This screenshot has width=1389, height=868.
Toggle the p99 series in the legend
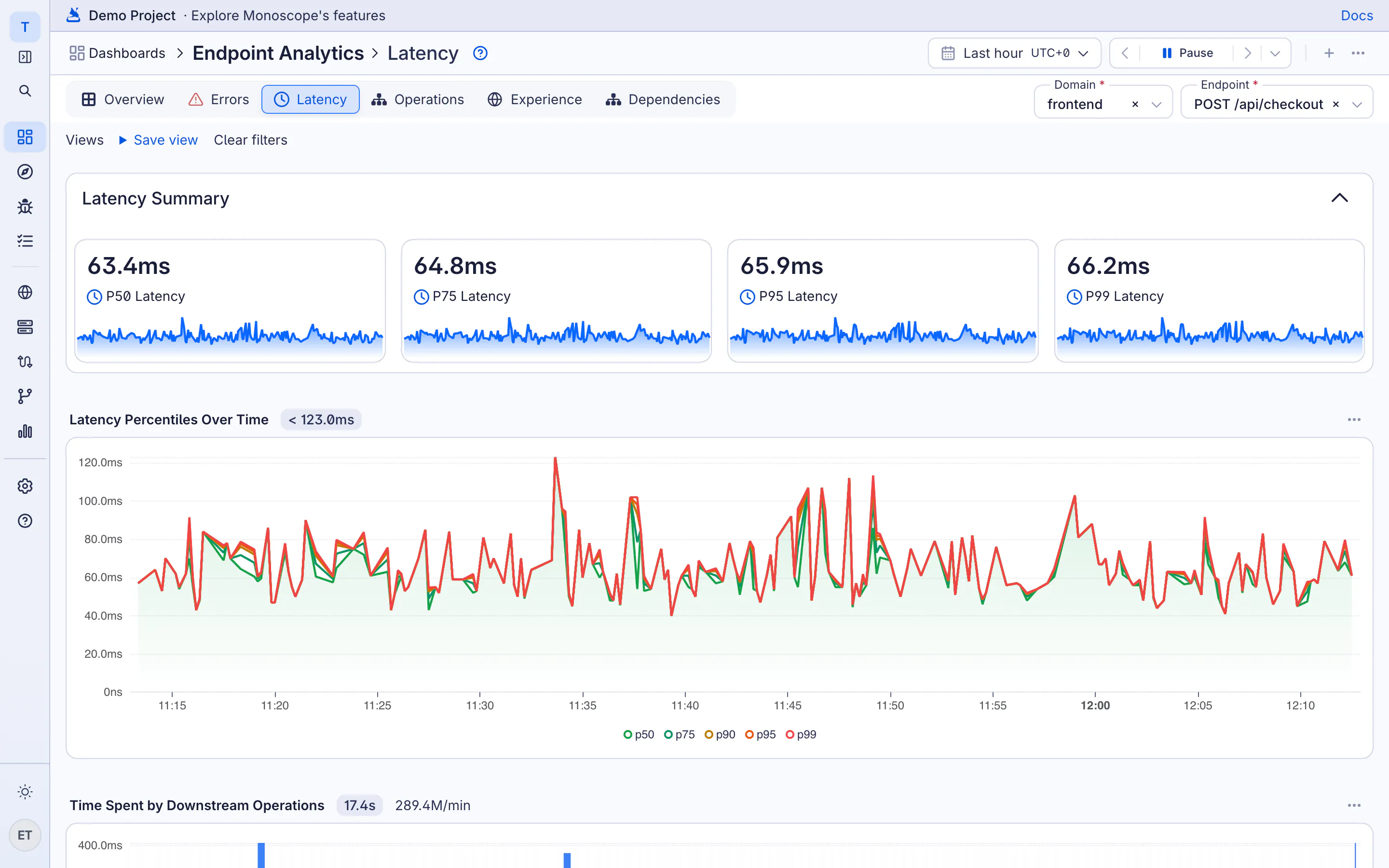(x=801, y=734)
